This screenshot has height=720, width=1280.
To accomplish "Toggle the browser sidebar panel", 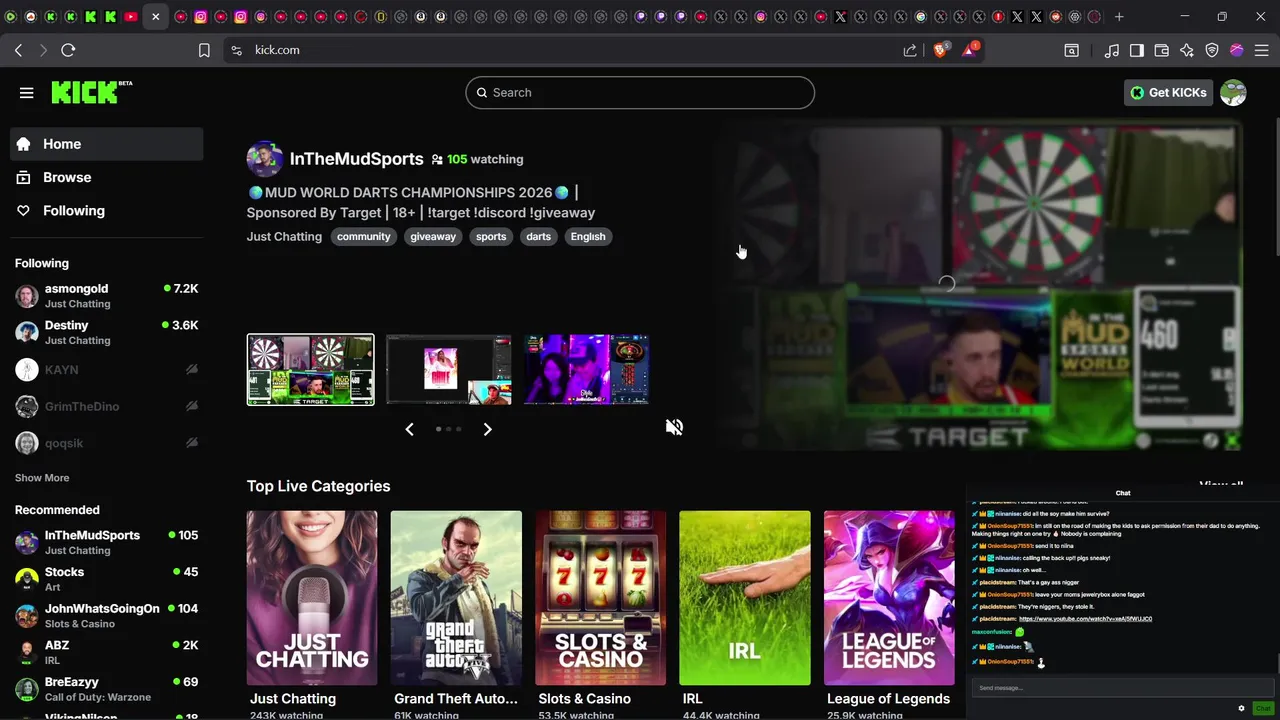I will pos(1137,50).
